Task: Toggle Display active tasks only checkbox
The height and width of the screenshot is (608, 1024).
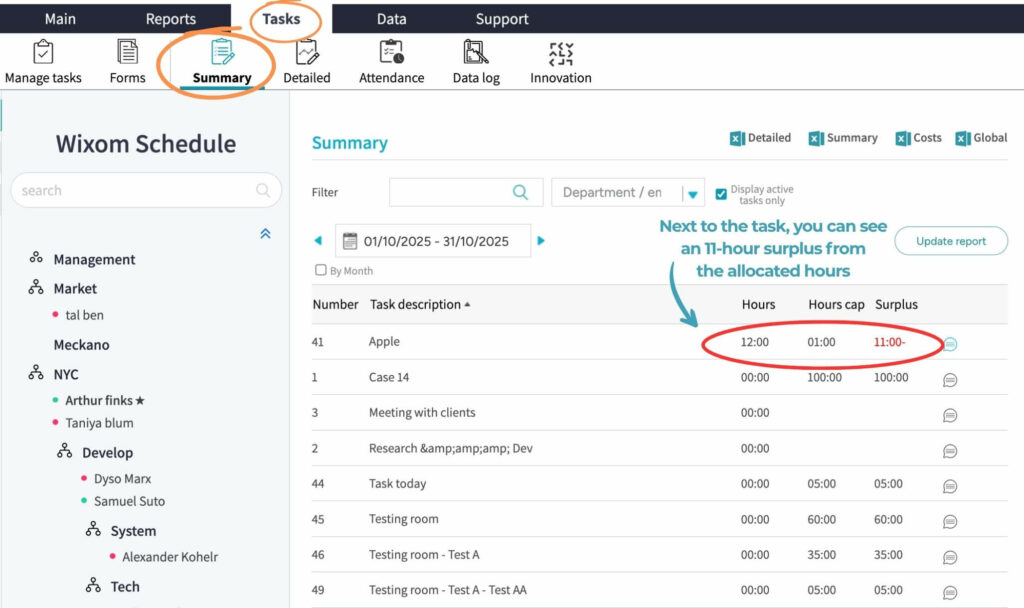Action: coord(721,194)
